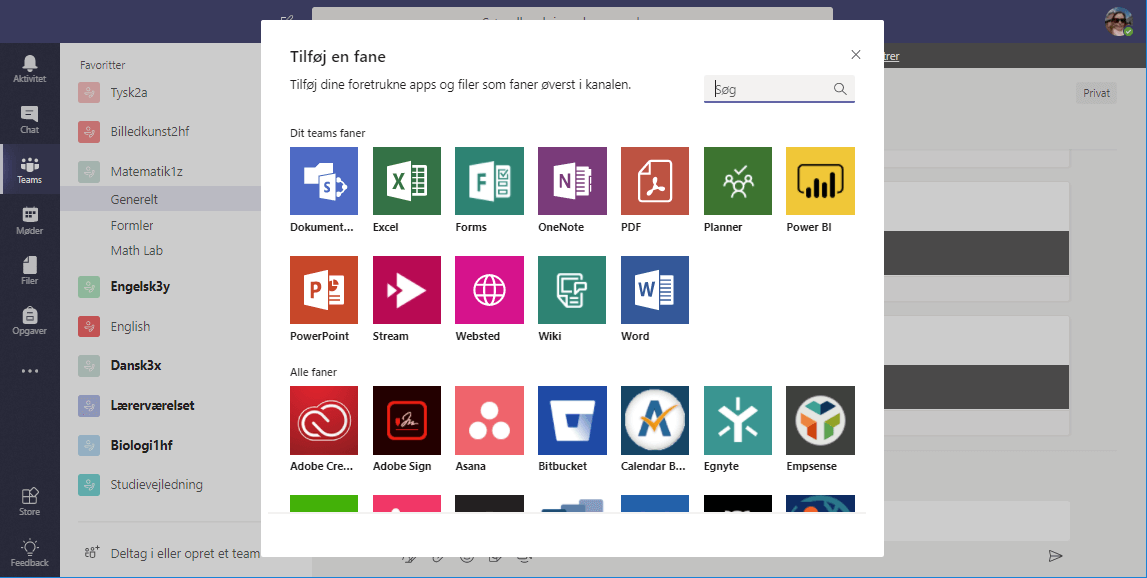Expand the Biologi1hf team
The image size is (1147, 578).
(141, 445)
